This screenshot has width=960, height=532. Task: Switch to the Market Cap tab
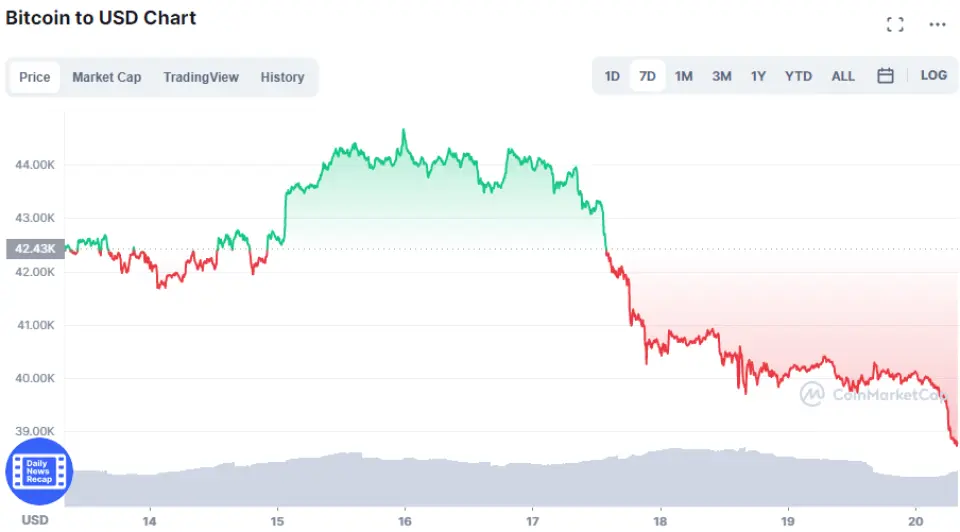106,77
